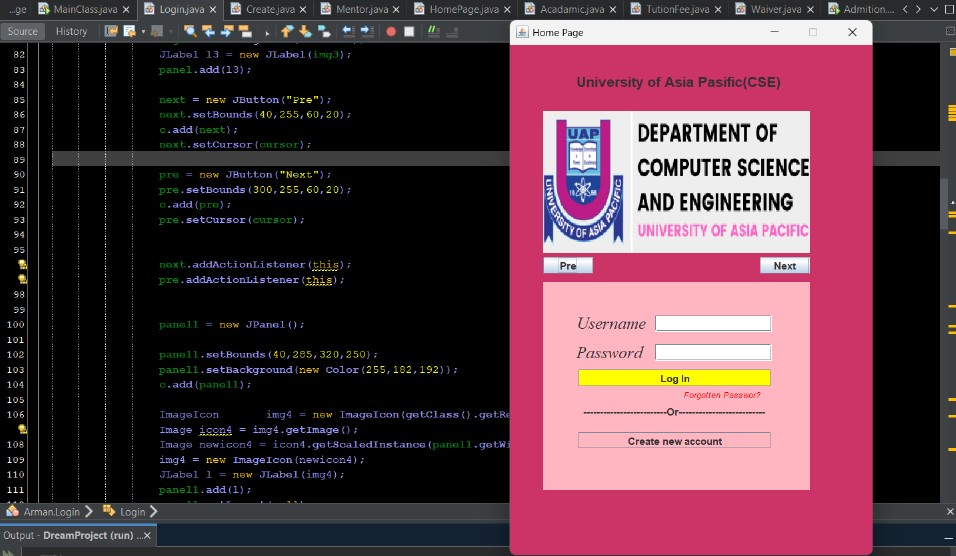Viewport: 956px width, 556px height.
Task: Click Find Previous Occurrence icon
Action: pos(209,31)
